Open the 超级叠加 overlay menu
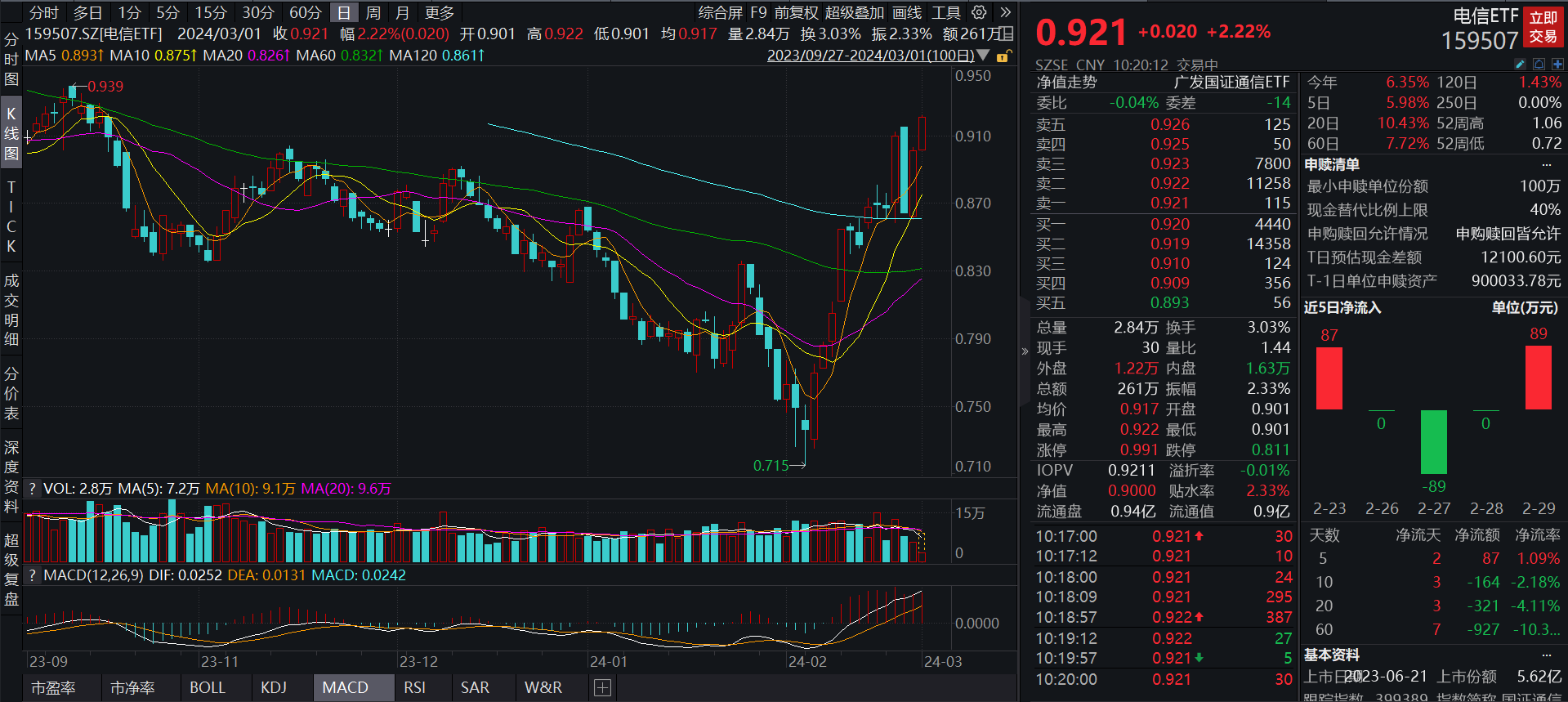Screen dimensions: 1568x702 click(855, 12)
